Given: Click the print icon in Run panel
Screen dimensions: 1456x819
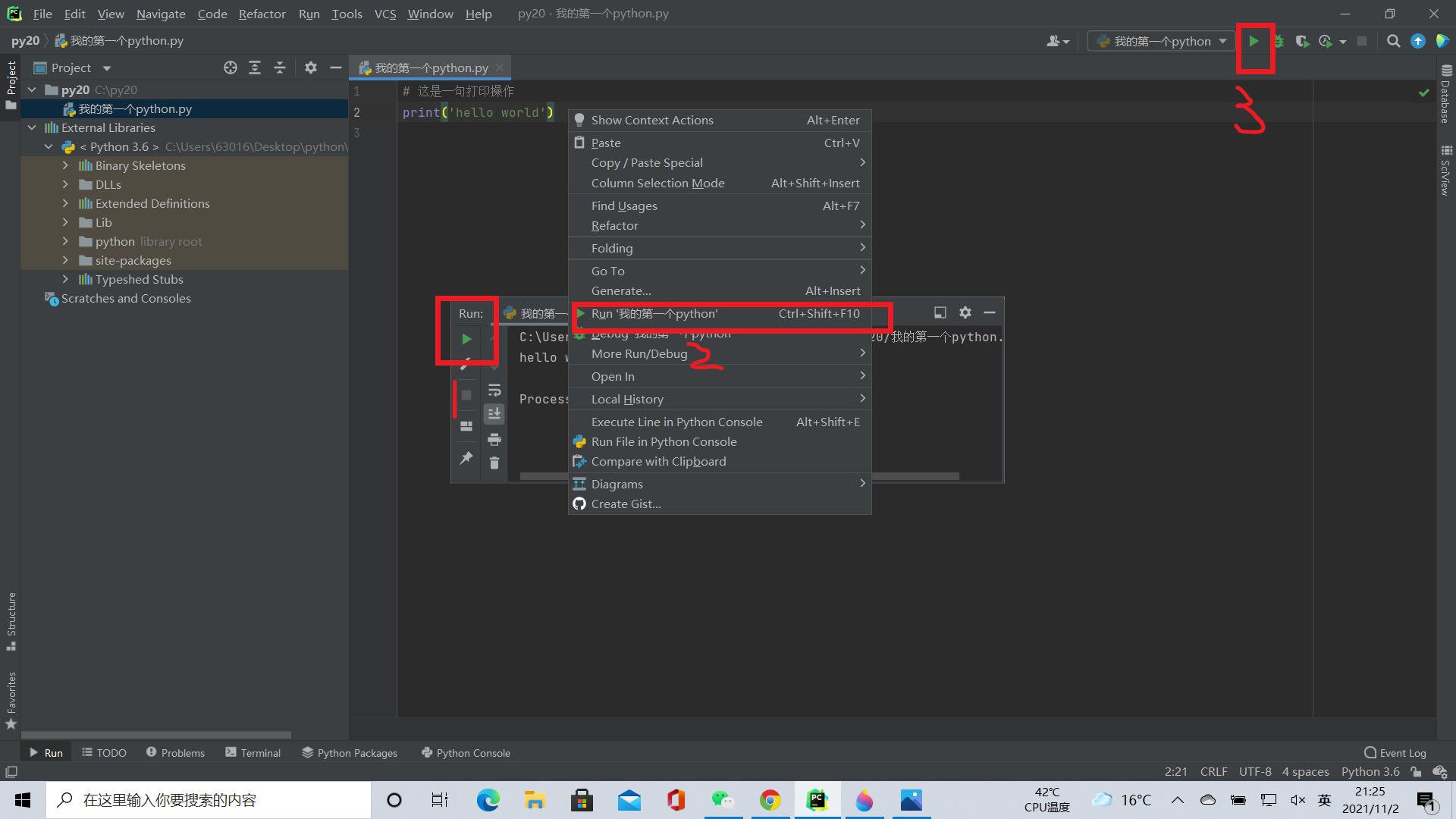Looking at the screenshot, I should [x=494, y=440].
